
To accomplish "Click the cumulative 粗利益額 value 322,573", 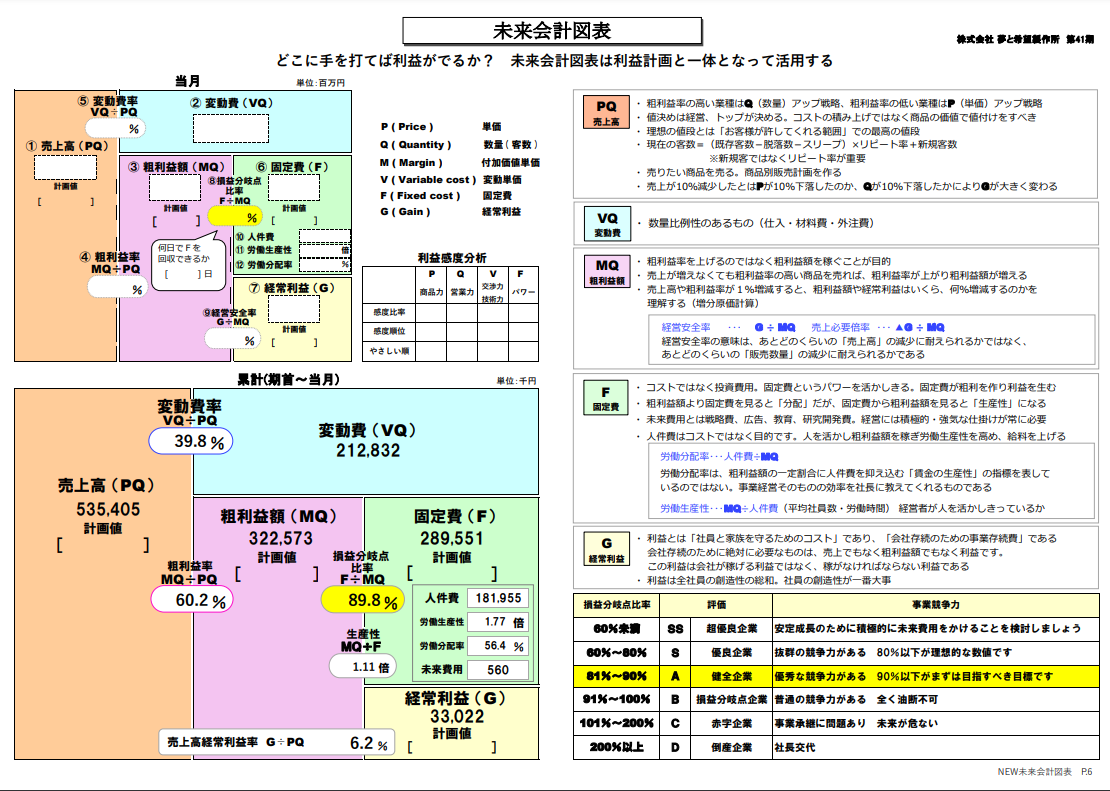I will point(280,539).
